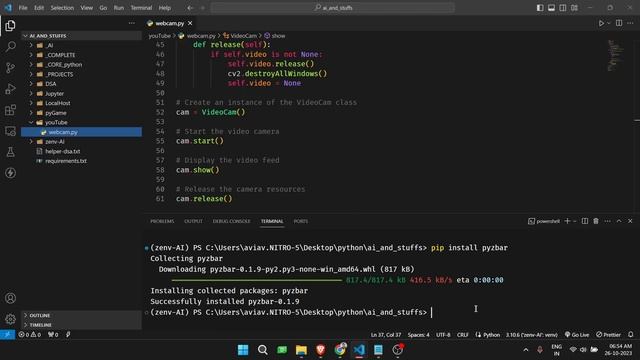This screenshot has width=640, height=360.
Task: Close the terminal panel
Action: tap(630, 221)
